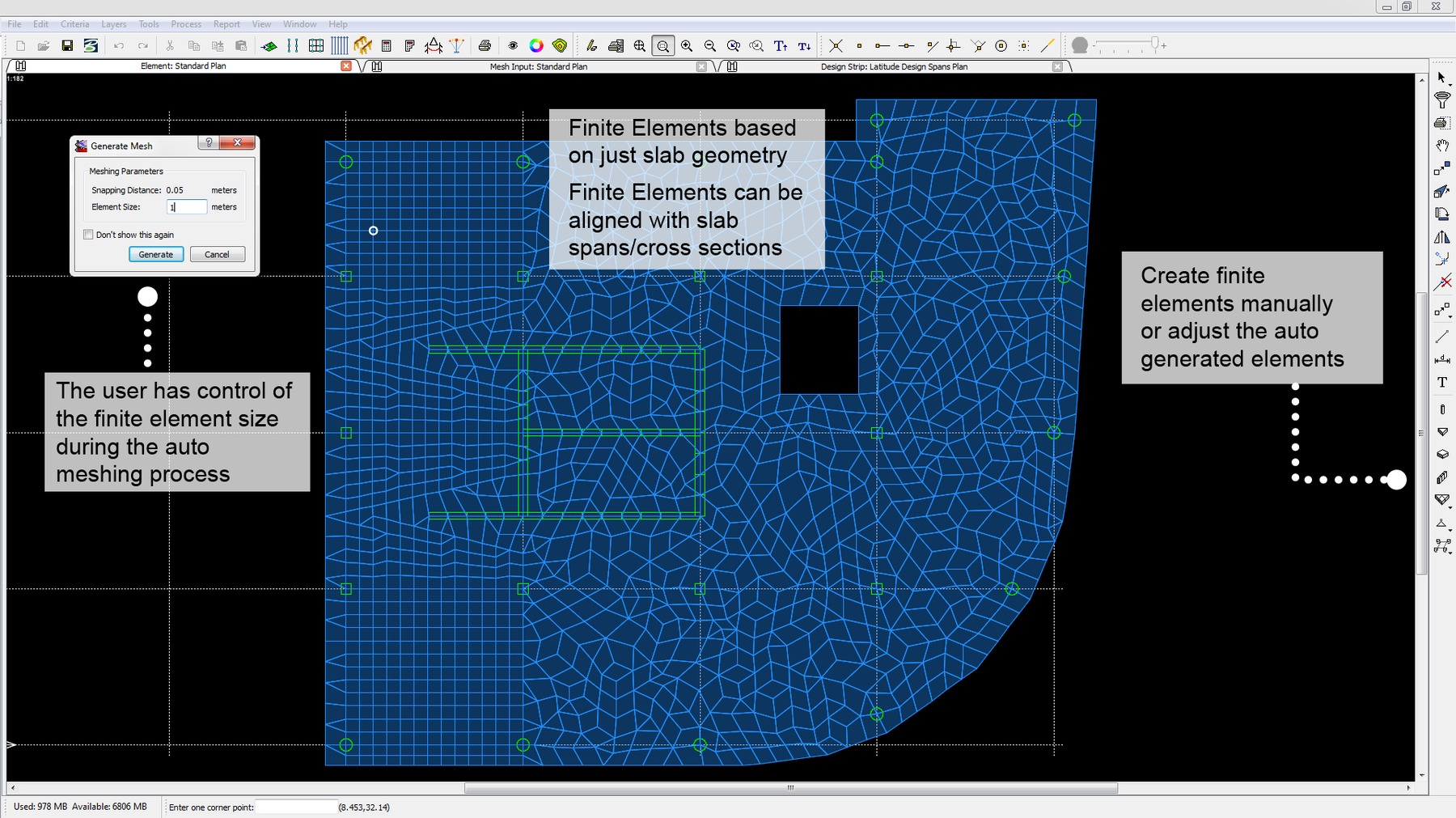Open the Mesh Input: Standard Plan window menu icon
This screenshot has width=1456, height=818.
(x=377, y=66)
